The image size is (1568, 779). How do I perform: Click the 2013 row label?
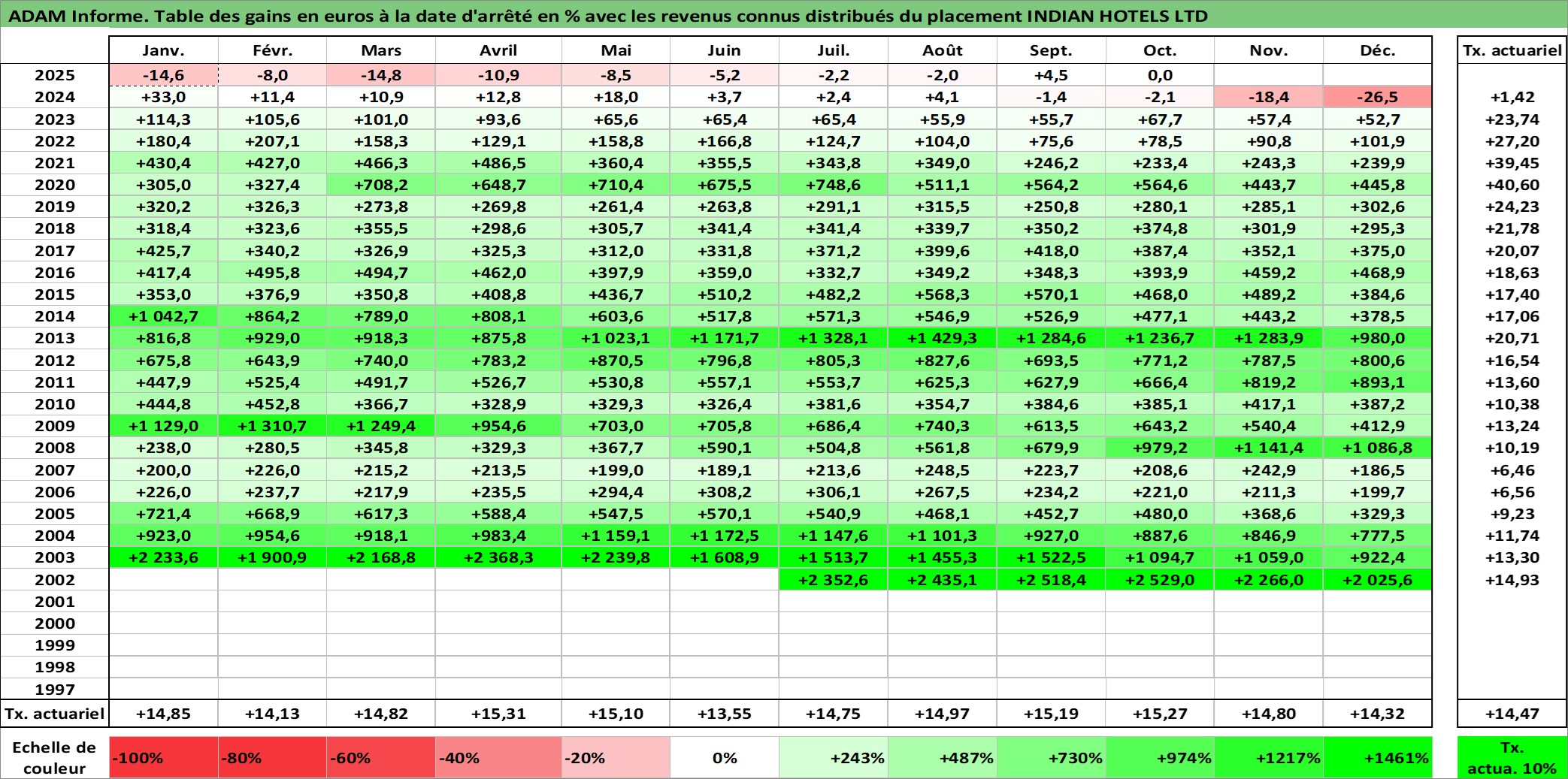pos(55,338)
